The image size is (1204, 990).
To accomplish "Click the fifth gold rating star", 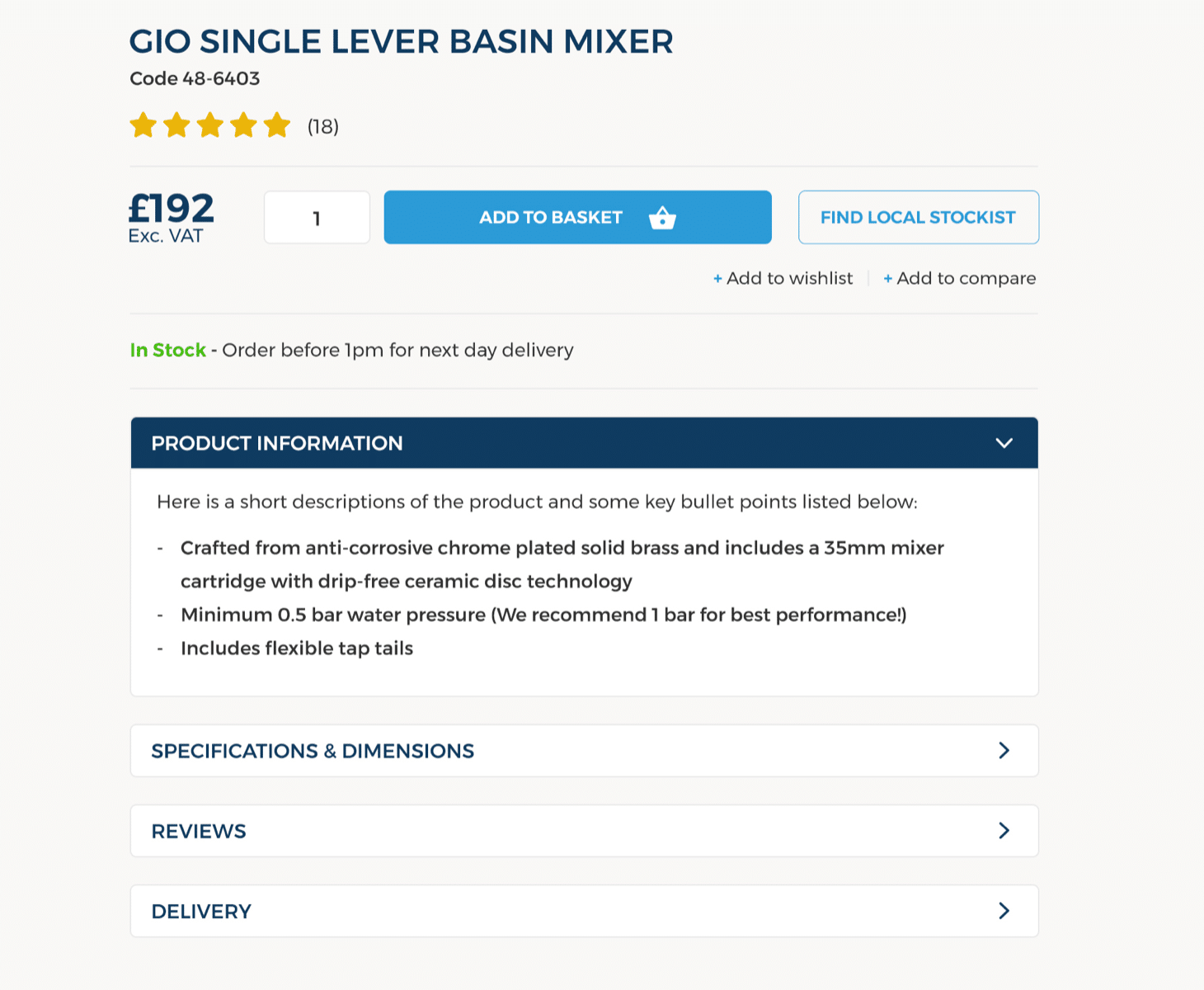I will 277,125.
